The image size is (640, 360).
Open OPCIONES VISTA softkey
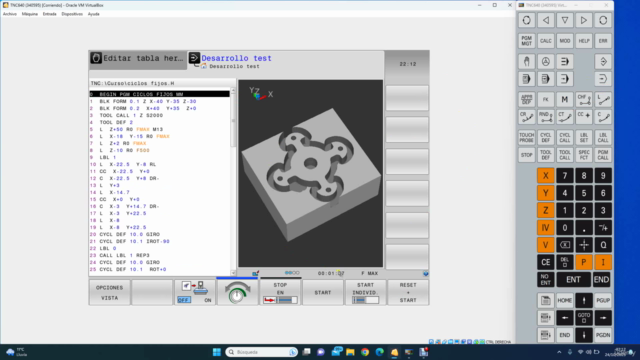tap(109, 292)
